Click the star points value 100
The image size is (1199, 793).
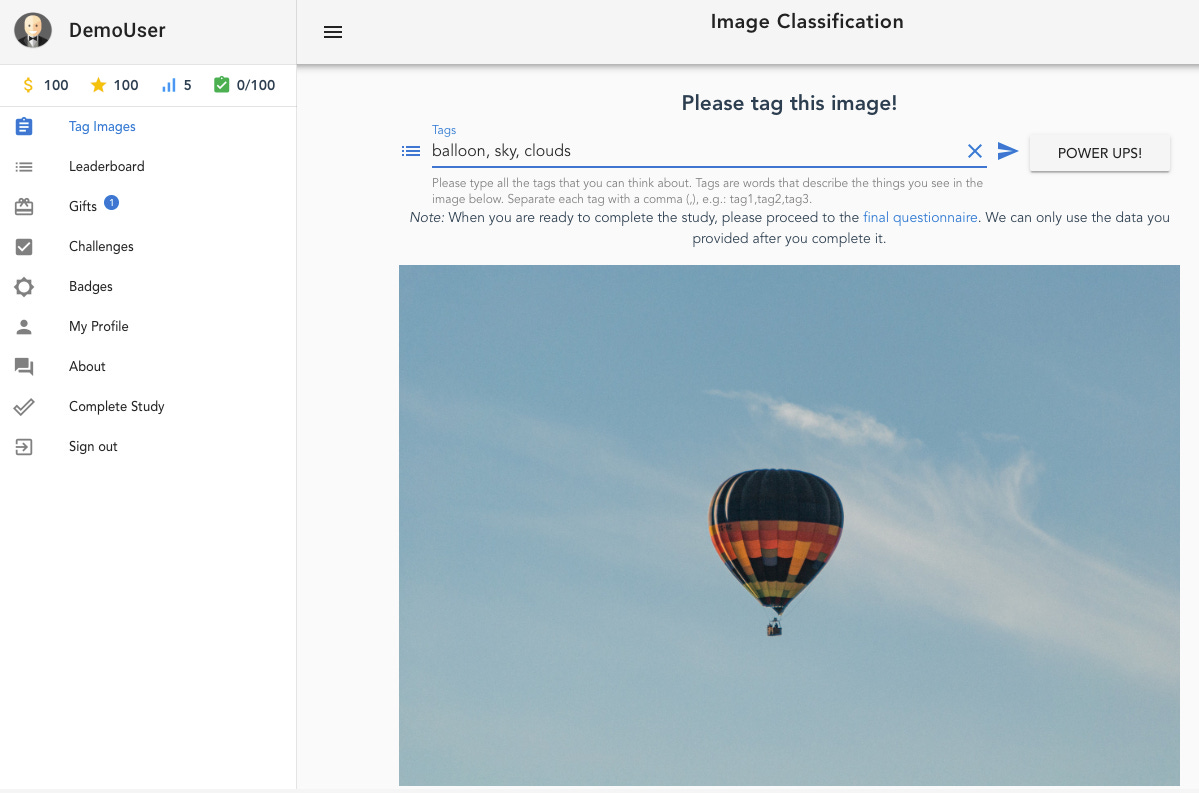pyautogui.click(x=126, y=85)
